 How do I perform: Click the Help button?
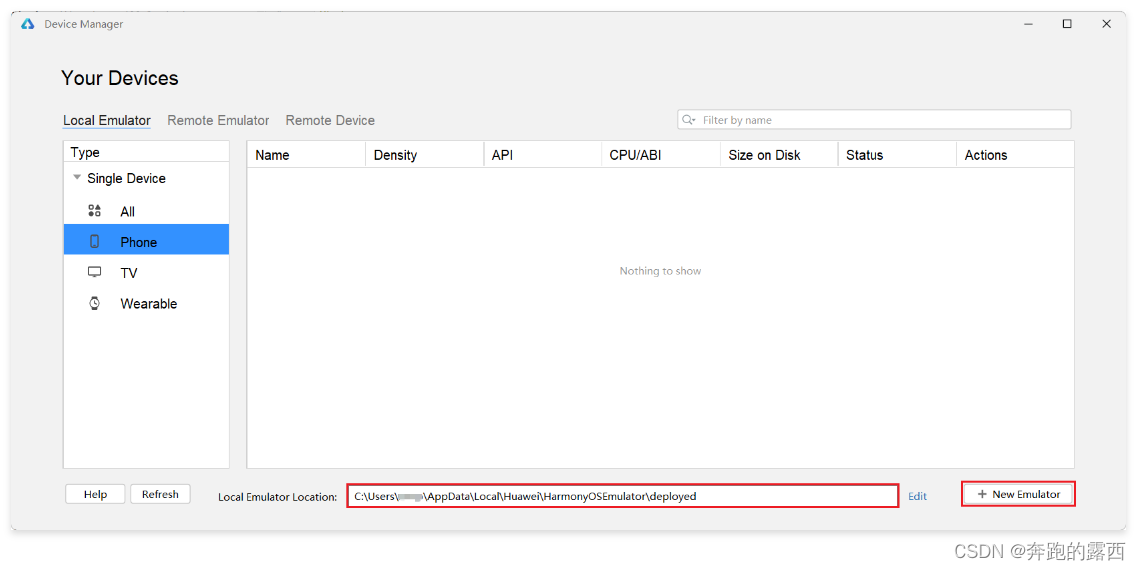click(95, 494)
